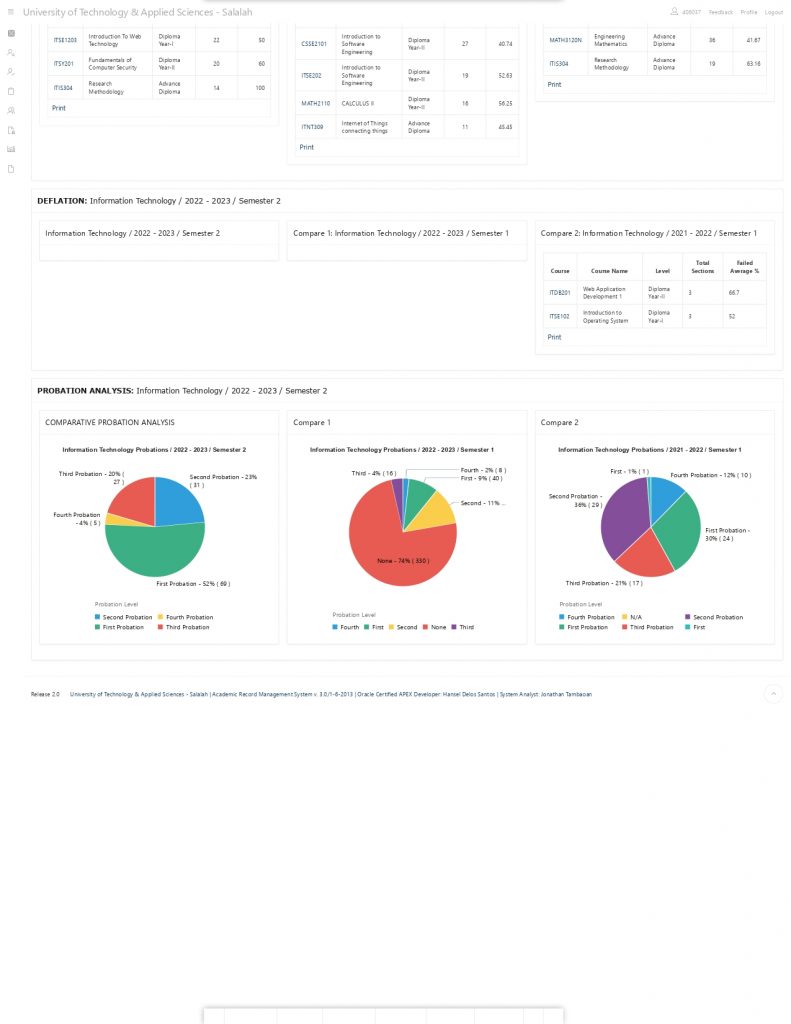Click 'Release 2.0' footer text
This screenshot has width=791, height=1024.
pos(45,694)
